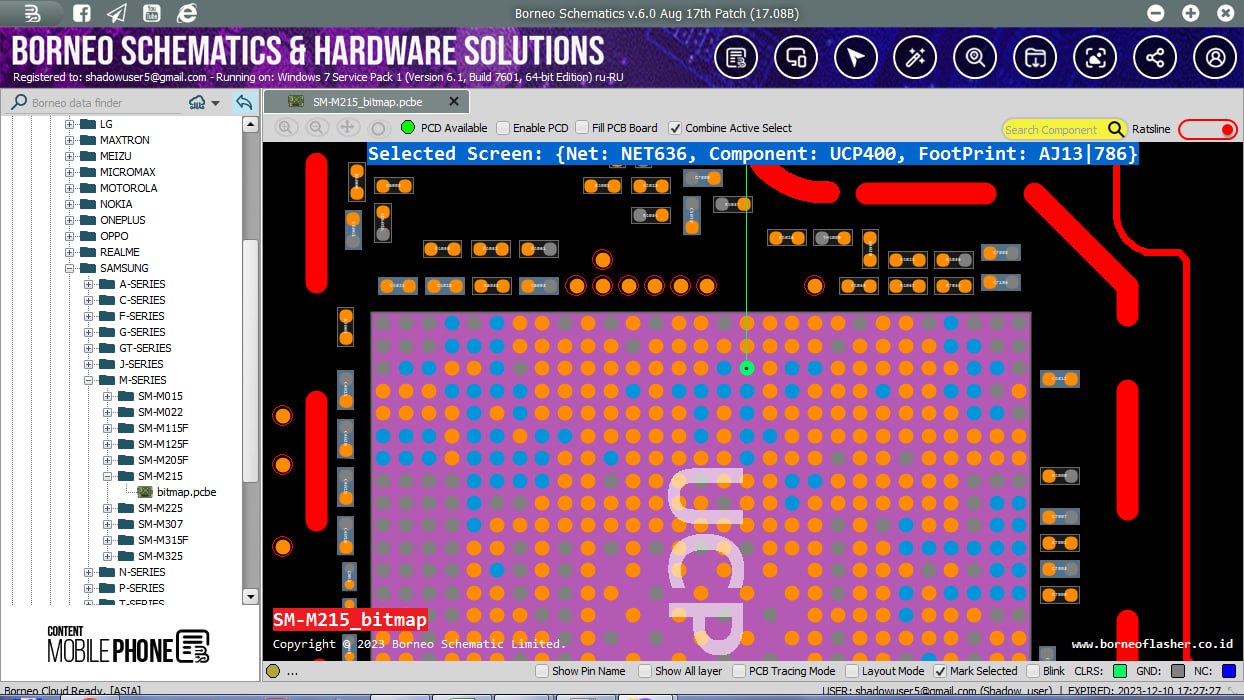Open the magnifier search round tool

975,58
